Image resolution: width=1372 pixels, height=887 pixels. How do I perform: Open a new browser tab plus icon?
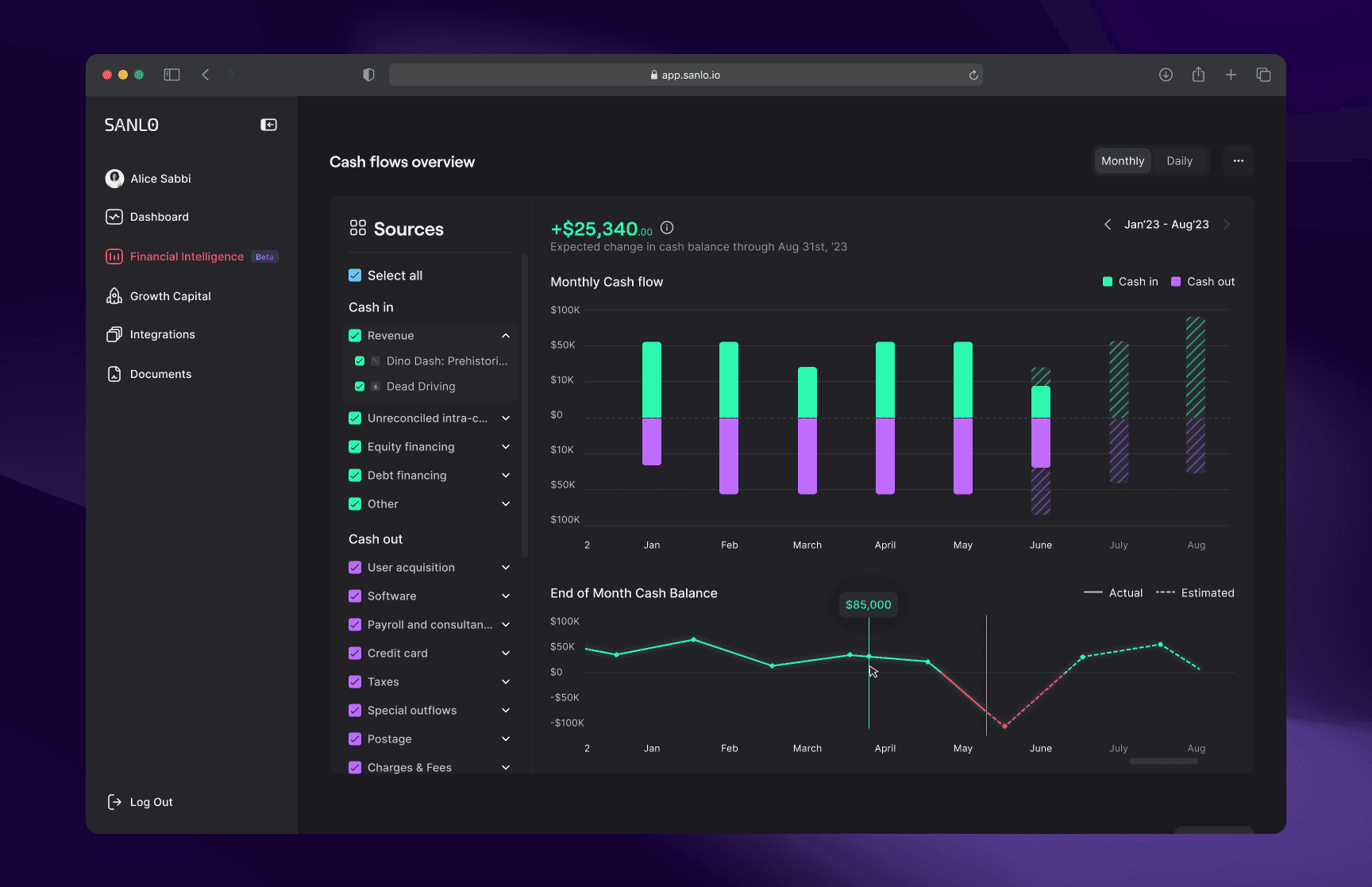1231,75
